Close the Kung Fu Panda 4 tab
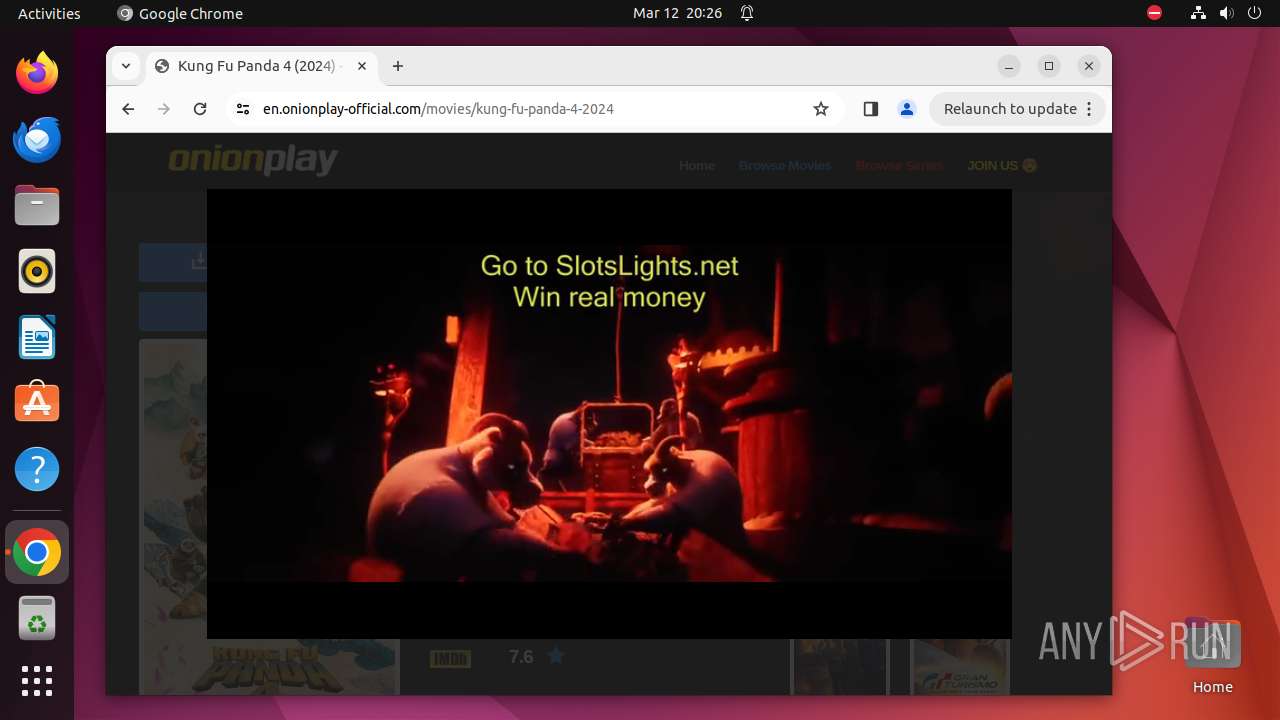The height and width of the screenshot is (720, 1280). click(362, 66)
